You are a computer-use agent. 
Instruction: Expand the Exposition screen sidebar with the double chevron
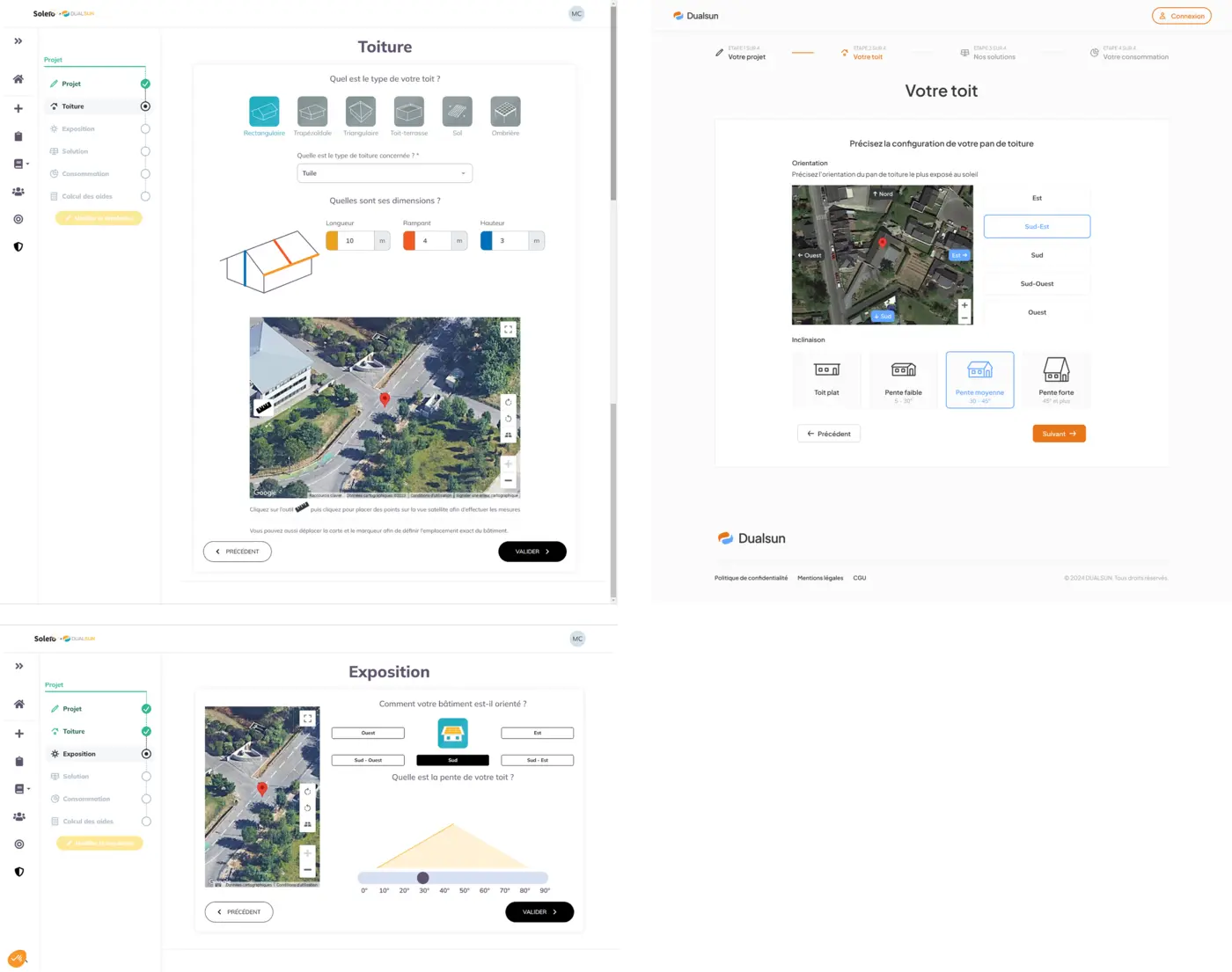pyautogui.click(x=19, y=666)
